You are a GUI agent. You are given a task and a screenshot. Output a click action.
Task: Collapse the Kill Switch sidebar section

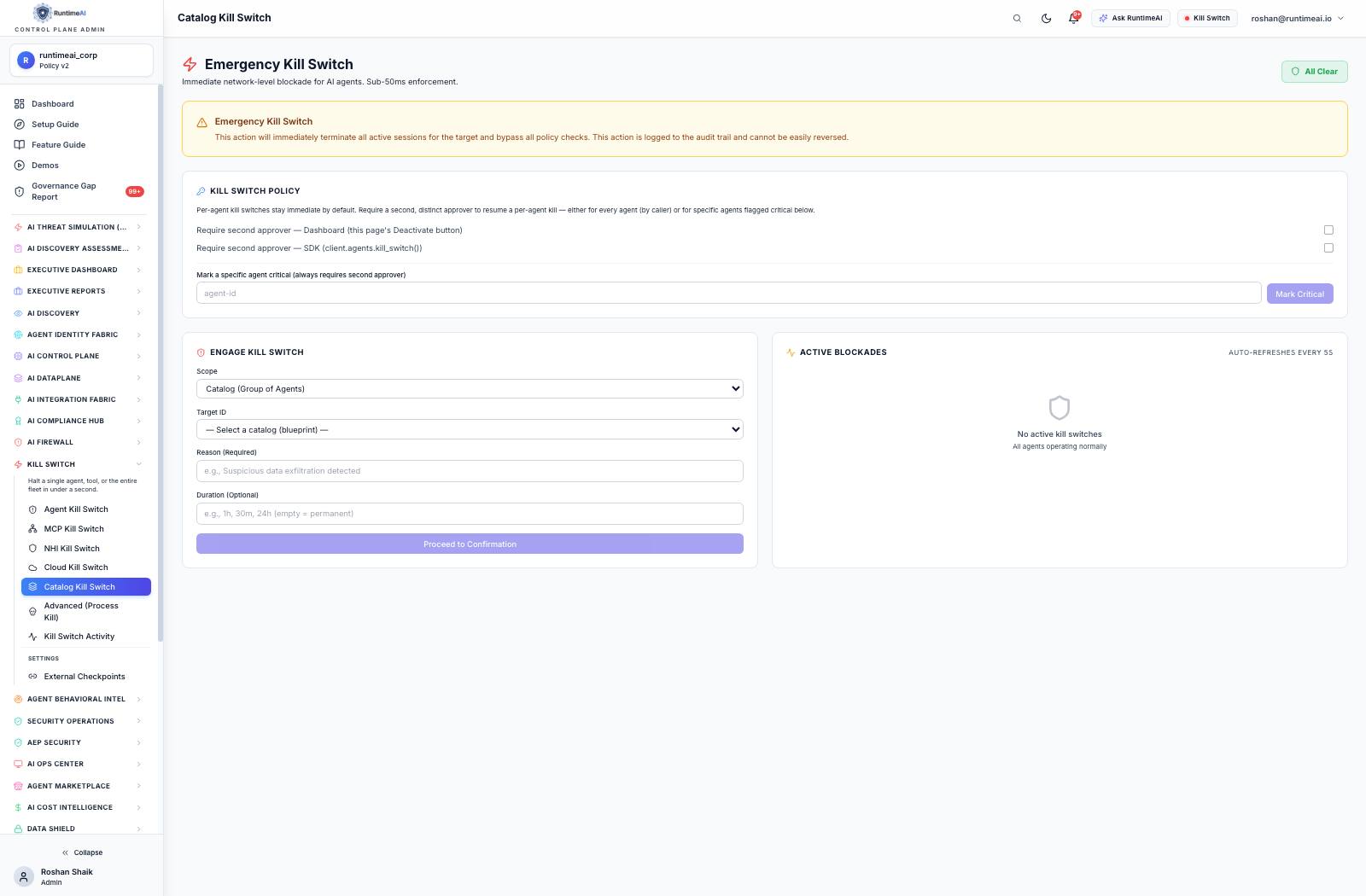pyautogui.click(x=78, y=464)
